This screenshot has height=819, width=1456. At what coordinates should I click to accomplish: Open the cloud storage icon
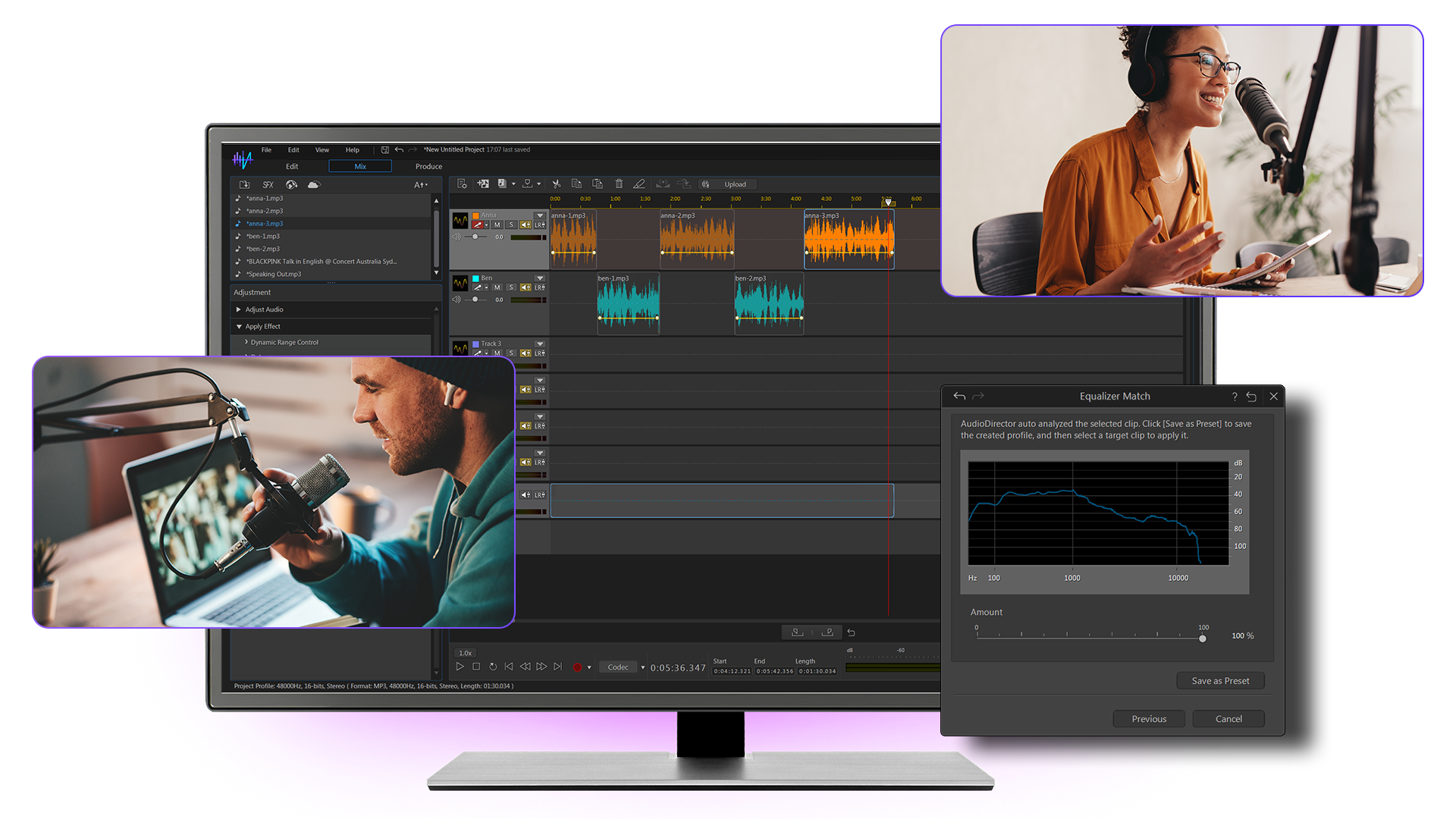point(314,184)
